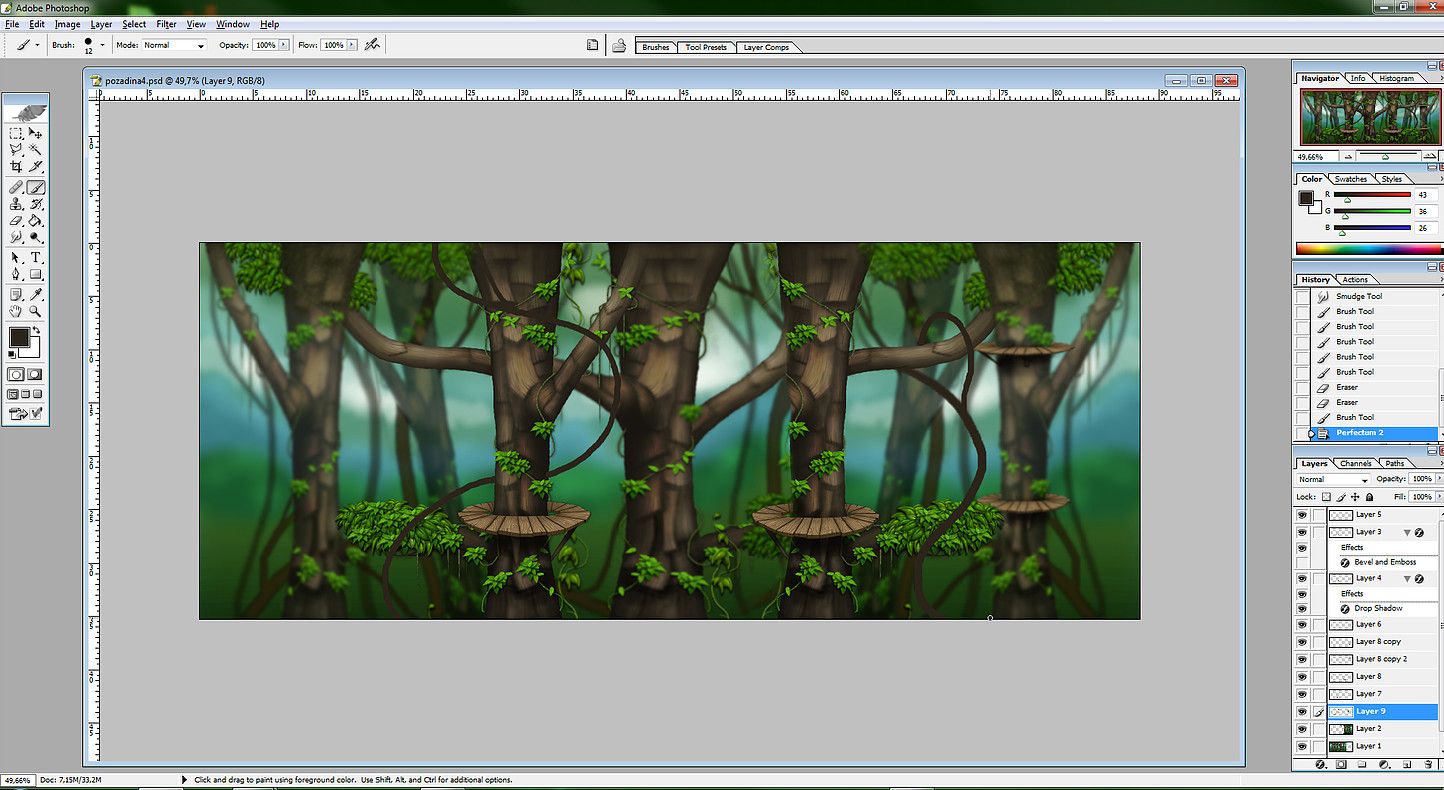Hide Layer 9 with its eye icon
This screenshot has height=790, width=1444.
click(1301, 712)
